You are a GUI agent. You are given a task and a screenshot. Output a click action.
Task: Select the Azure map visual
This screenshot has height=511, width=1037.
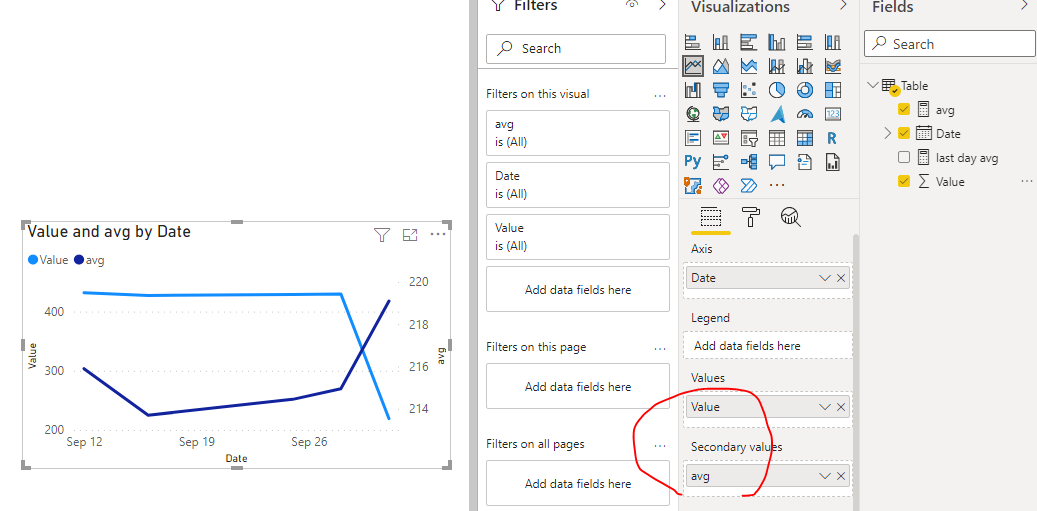click(x=776, y=114)
